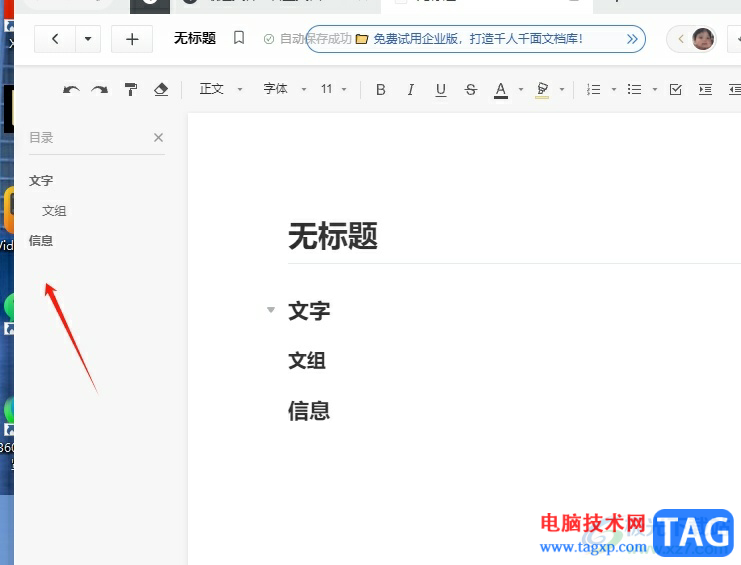The height and width of the screenshot is (565, 741).
Task: Click the 信息 heading in the document
Action: coord(309,411)
